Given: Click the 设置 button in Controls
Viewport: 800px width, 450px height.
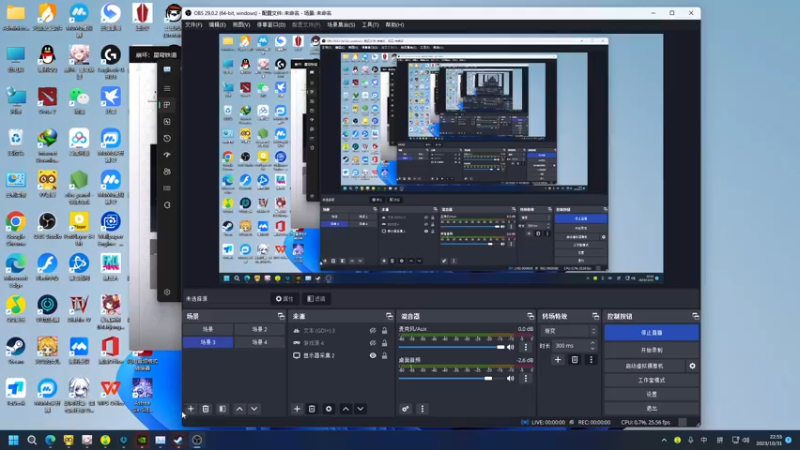Looking at the screenshot, I should [652, 394].
